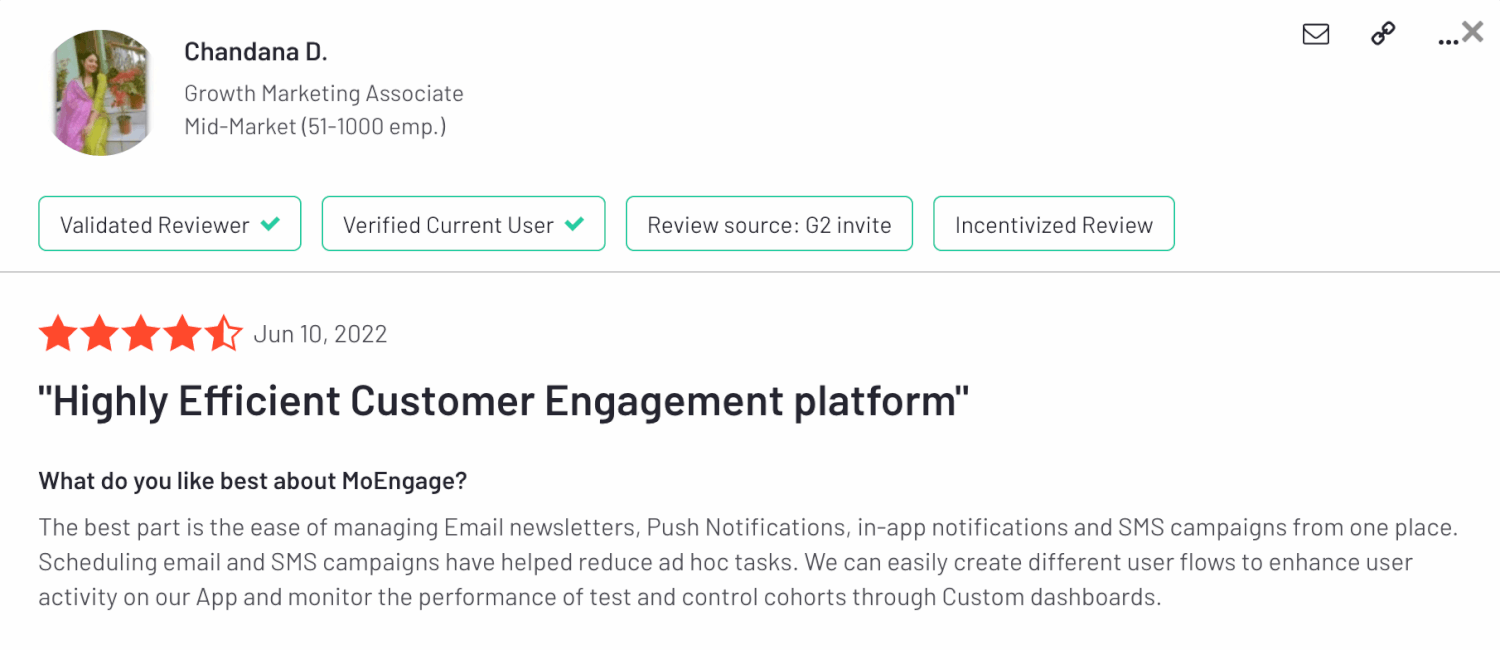Click the second rating star
Screen dimensions: 1500x650
coord(99,334)
